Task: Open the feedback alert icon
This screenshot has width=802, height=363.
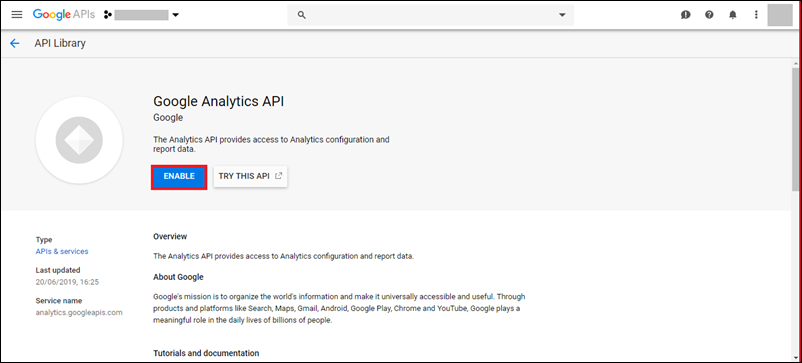Action: pos(685,15)
